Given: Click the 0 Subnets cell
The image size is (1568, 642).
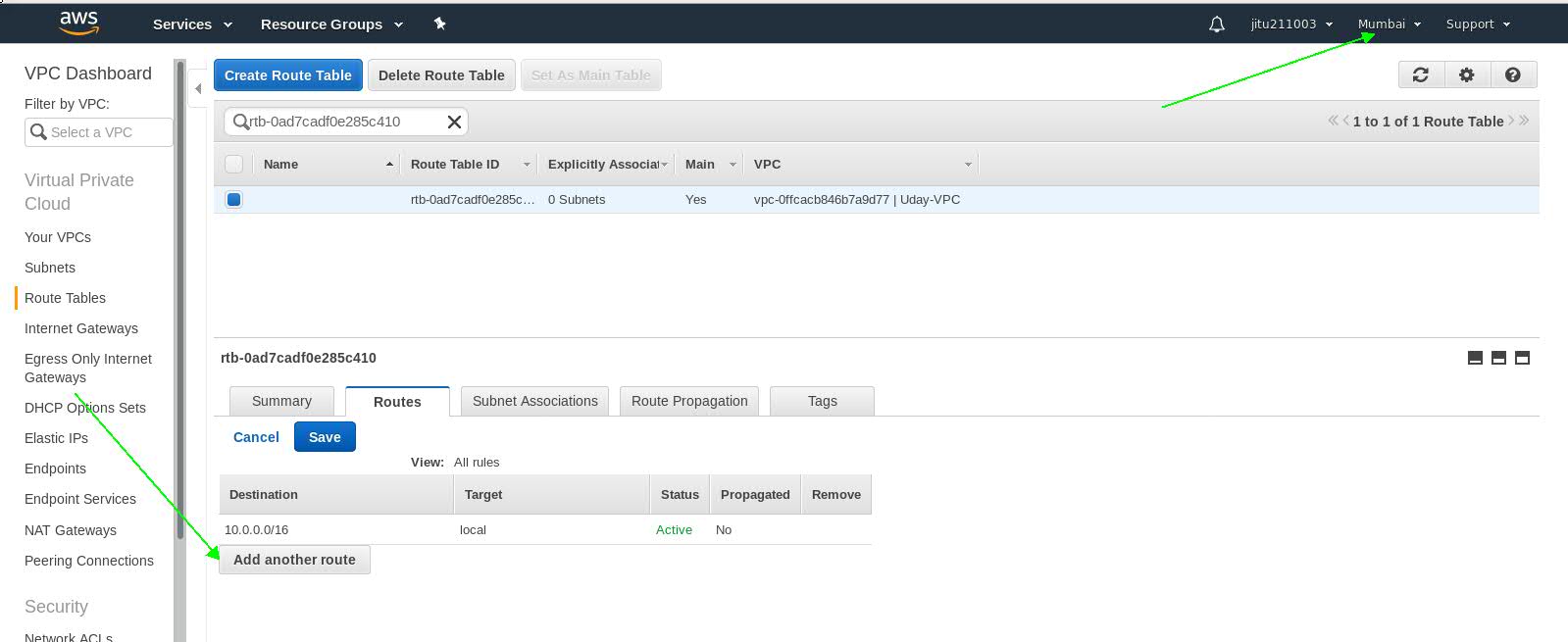Looking at the screenshot, I should 577,199.
